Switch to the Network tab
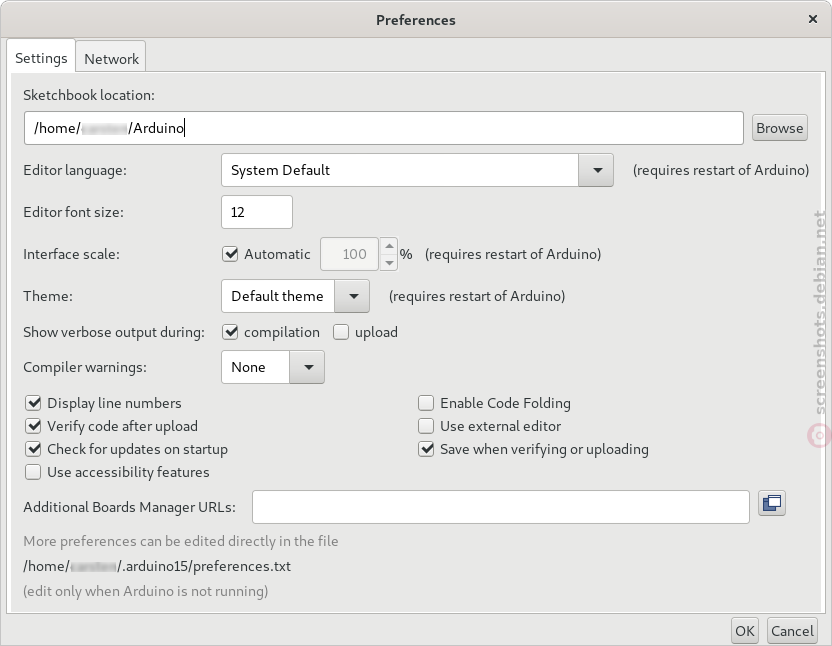Screen dimensions: 832x646 point(111,58)
